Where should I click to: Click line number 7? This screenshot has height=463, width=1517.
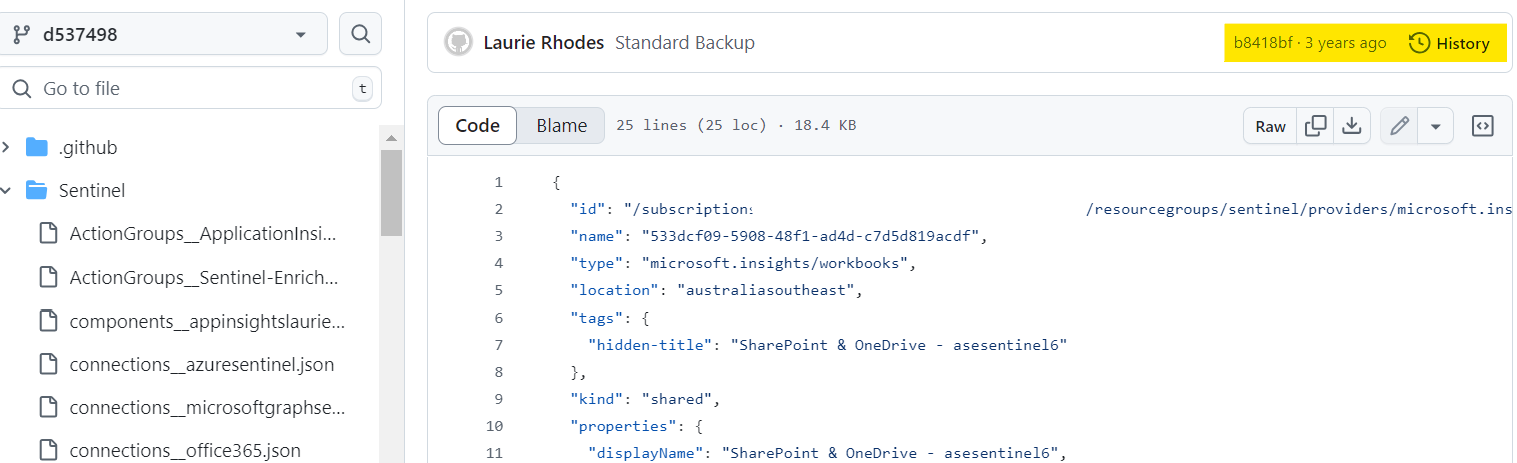pos(498,345)
